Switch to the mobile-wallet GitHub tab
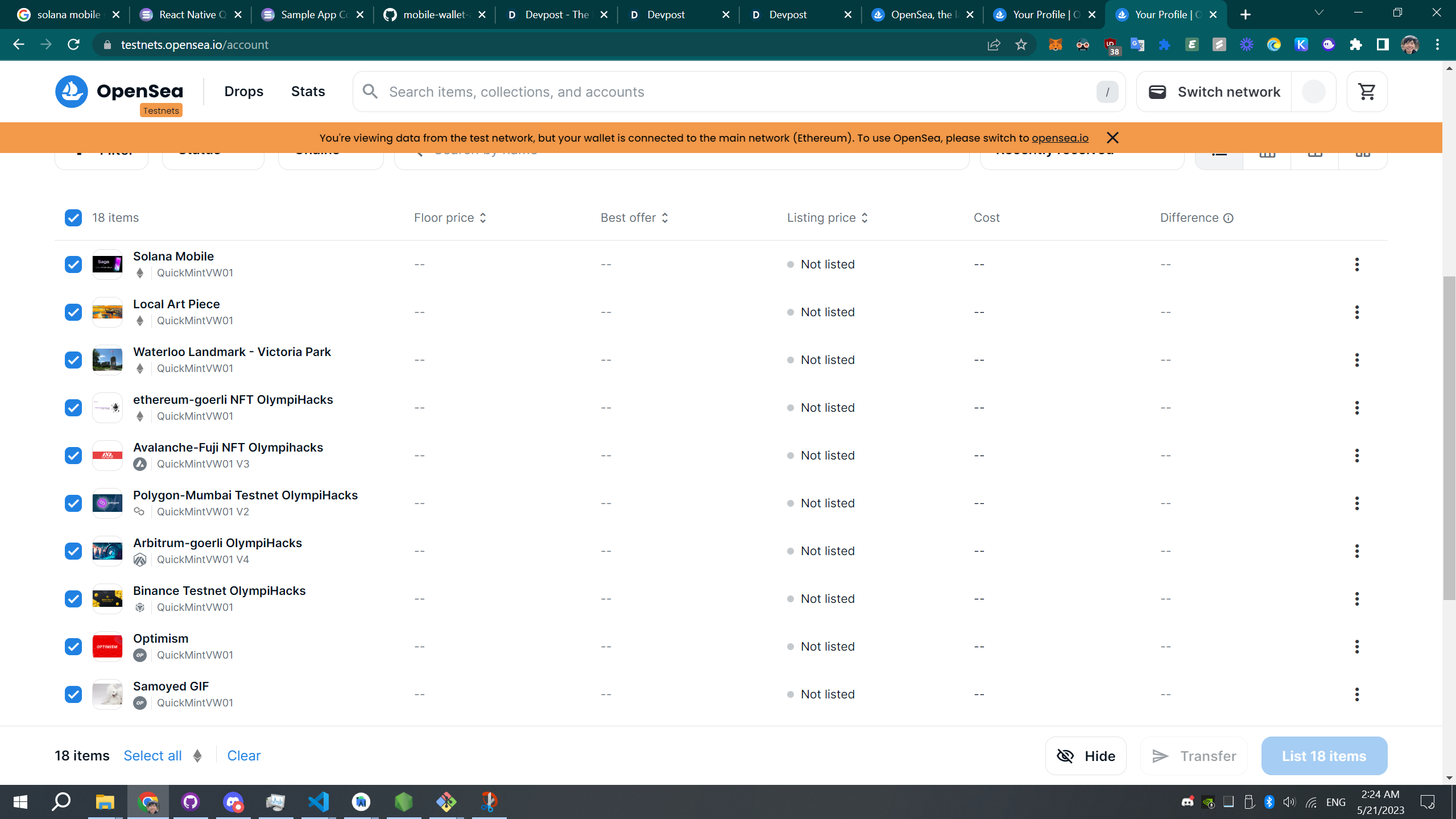The image size is (1456, 819). (435, 15)
